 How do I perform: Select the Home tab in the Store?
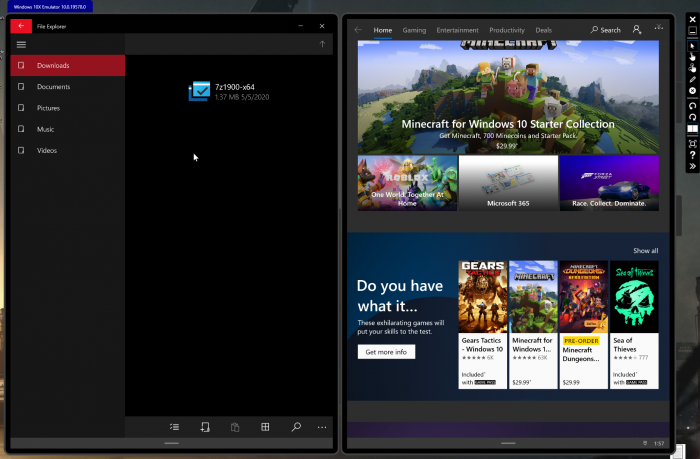pos(383,30)
